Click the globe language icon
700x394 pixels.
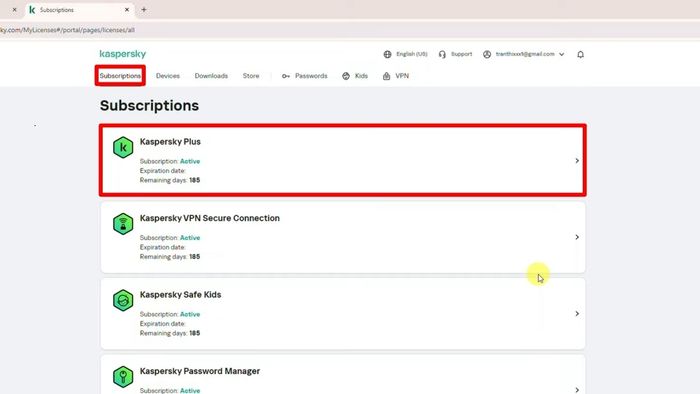pyautogui.click(x=387, y=54)
